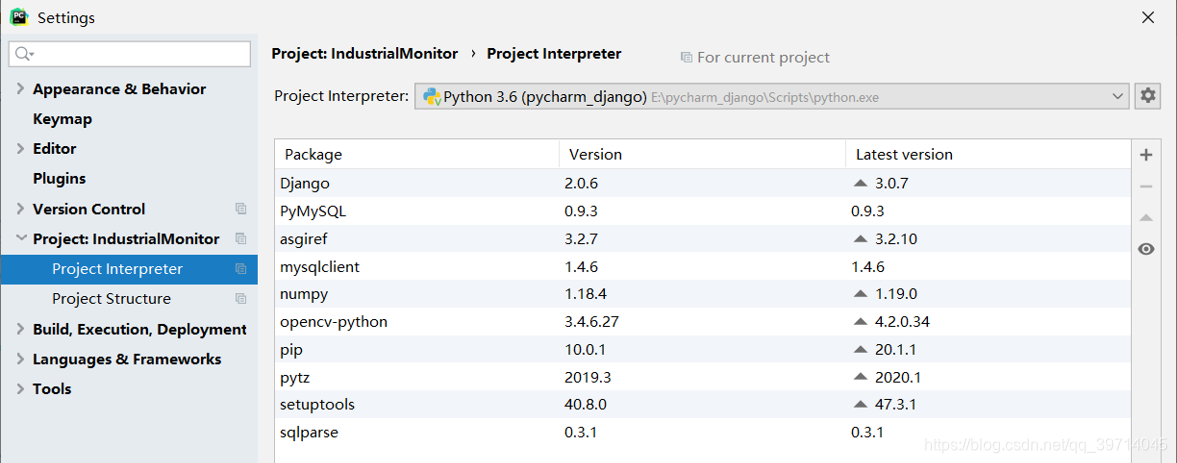Click the interpreter settings gear icon
1177x463 pixels.
click(1147, 96)
